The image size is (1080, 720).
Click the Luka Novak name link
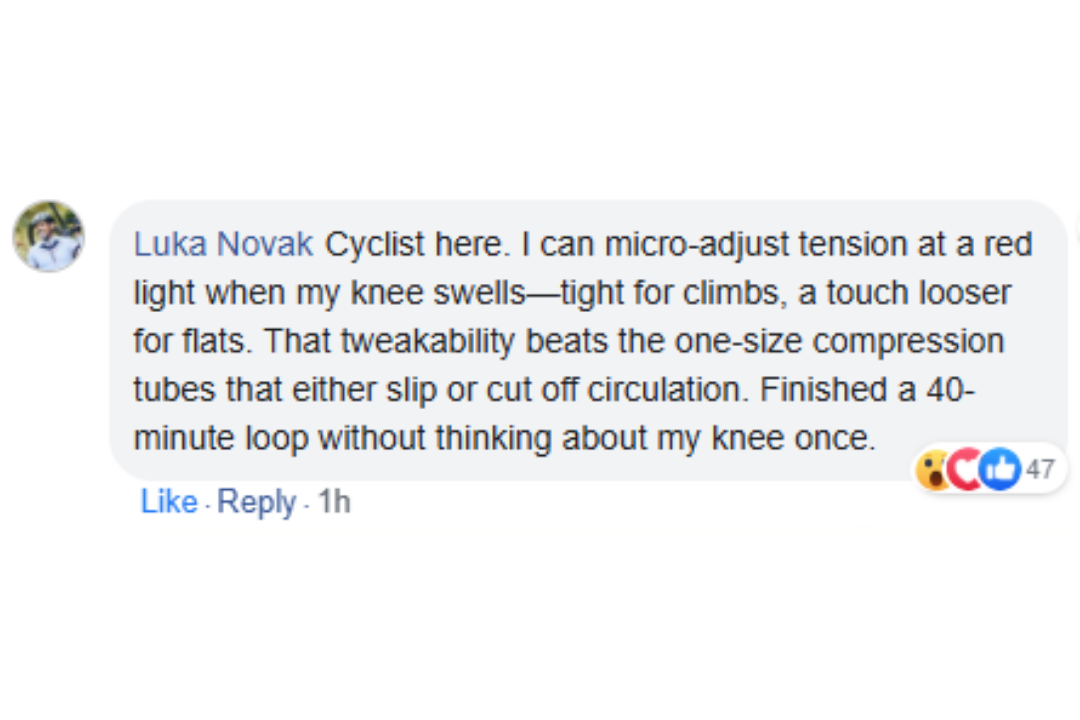(x=223, y=245)
